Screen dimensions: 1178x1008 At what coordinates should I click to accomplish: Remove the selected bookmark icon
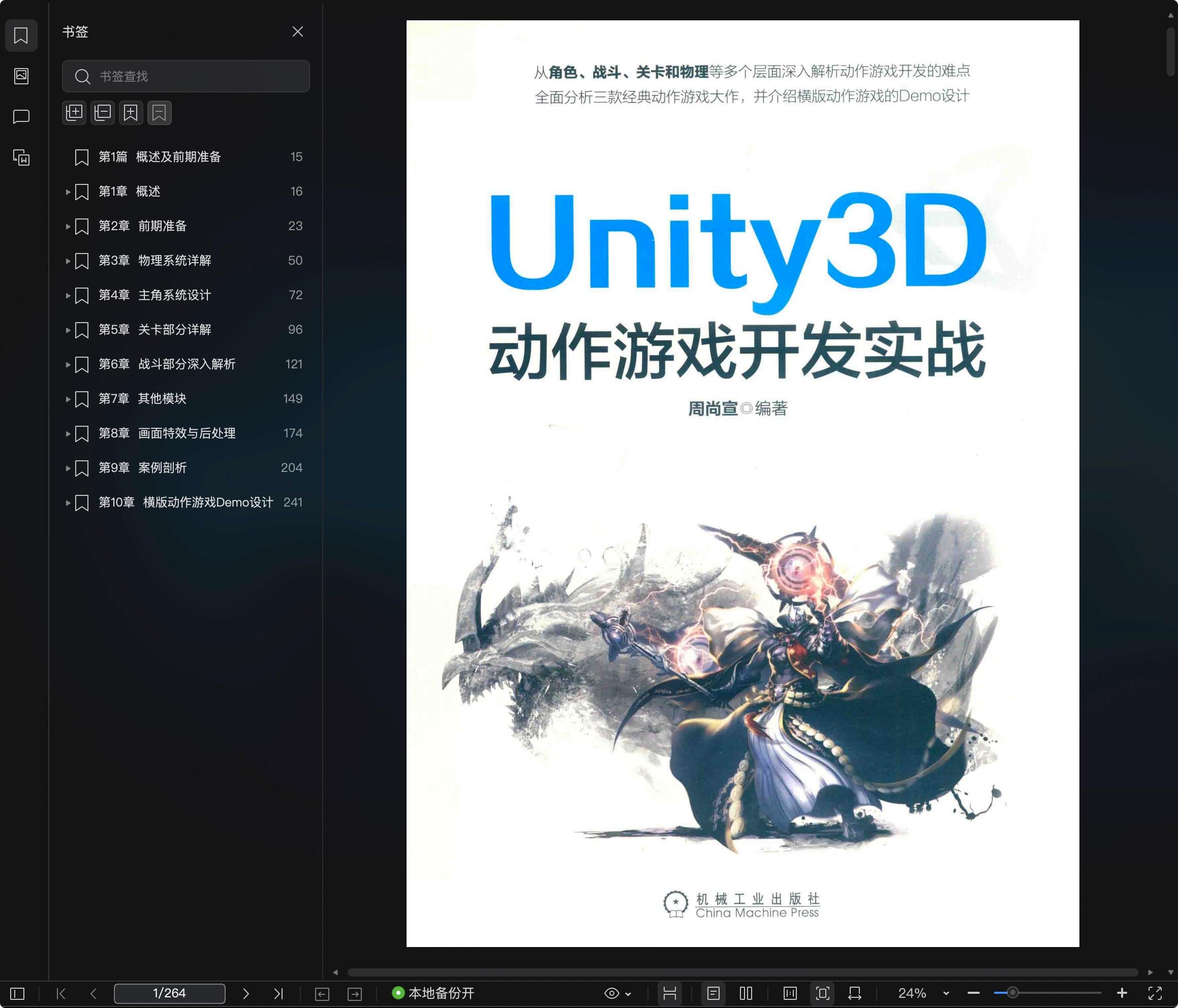click(159, 113)
